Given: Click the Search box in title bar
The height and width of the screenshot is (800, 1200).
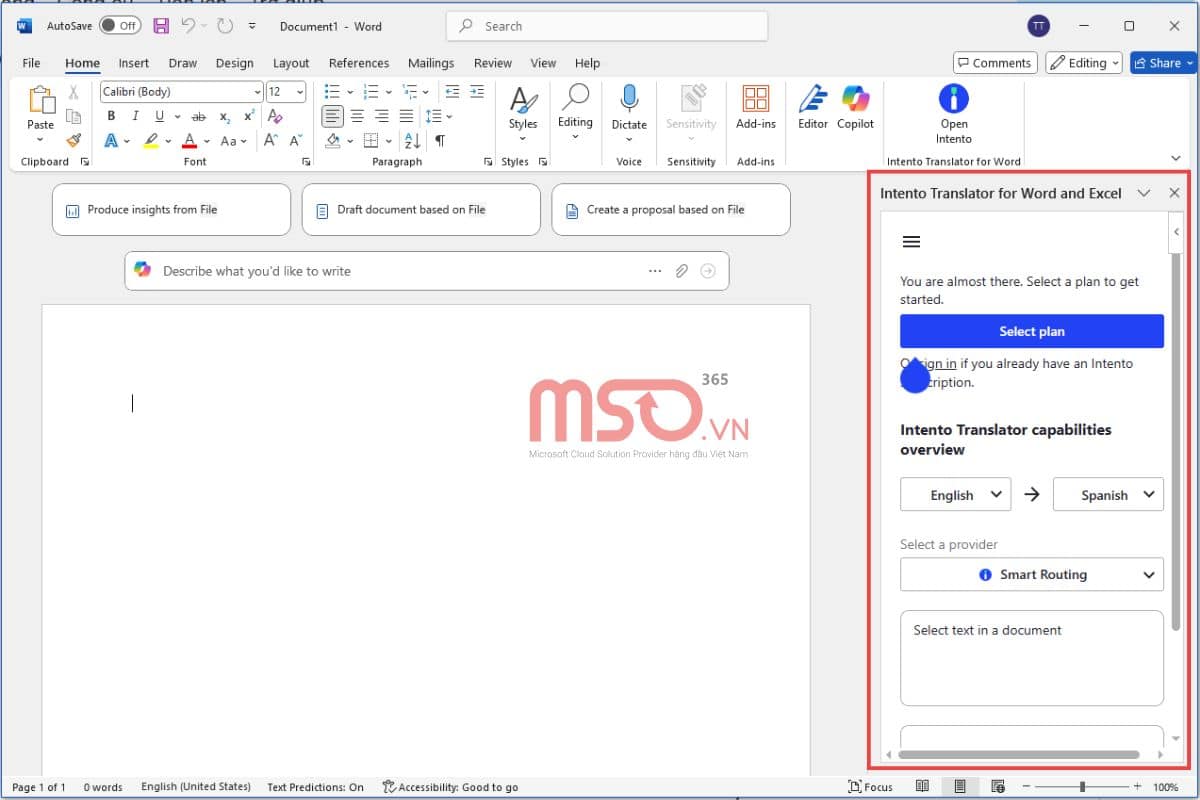Looking at the screenshot, I should pos(607,26).
